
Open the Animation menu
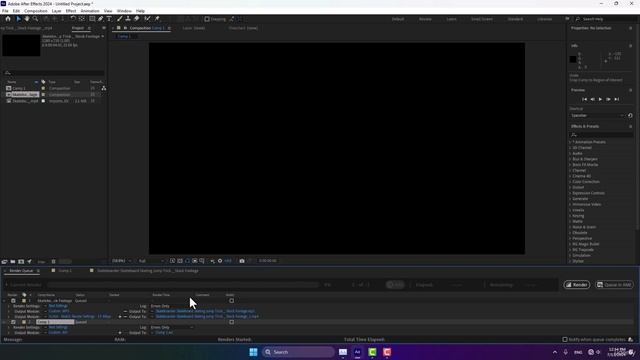[x=90, y=11]
